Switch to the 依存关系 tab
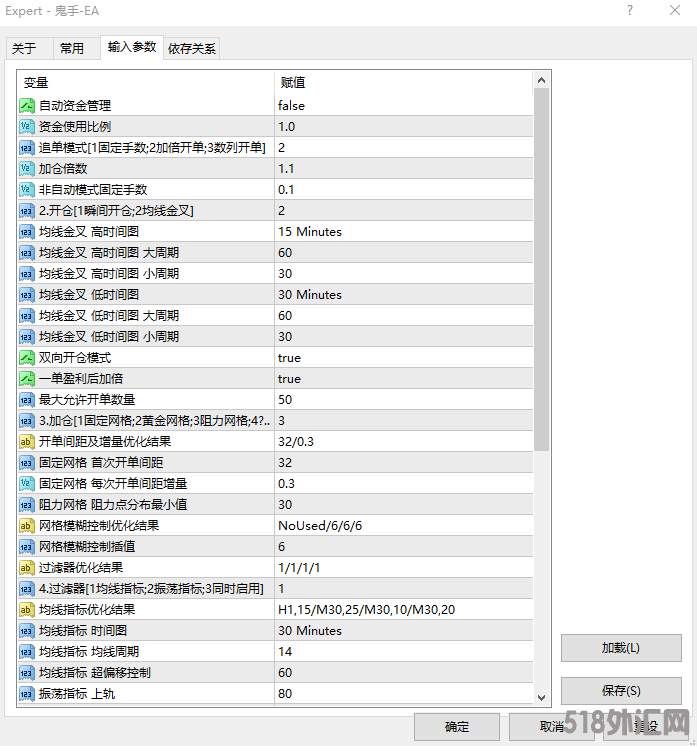Image resolution: width=697 pixels, height=746 pixels. 192,48
